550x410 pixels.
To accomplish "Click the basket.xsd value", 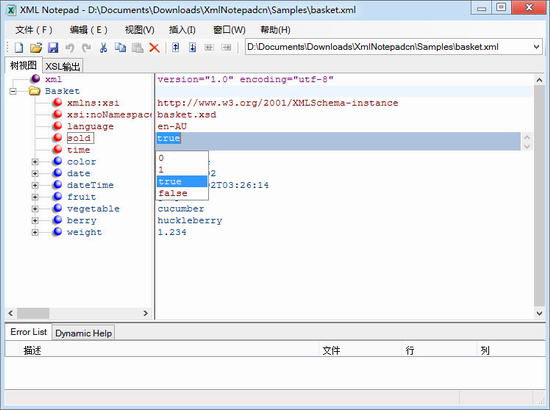I will (187, 115).
